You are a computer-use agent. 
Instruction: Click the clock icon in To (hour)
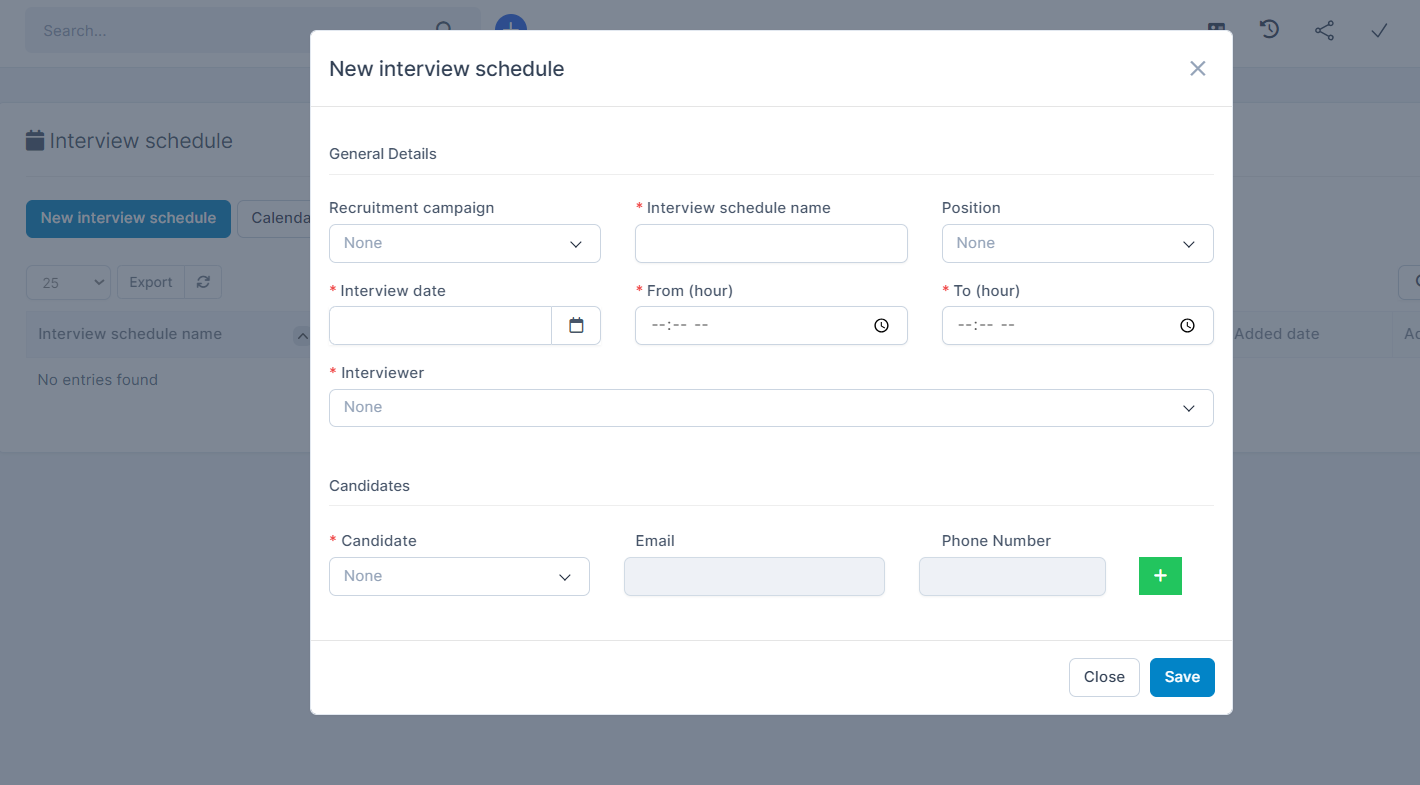coord(1187,326)
